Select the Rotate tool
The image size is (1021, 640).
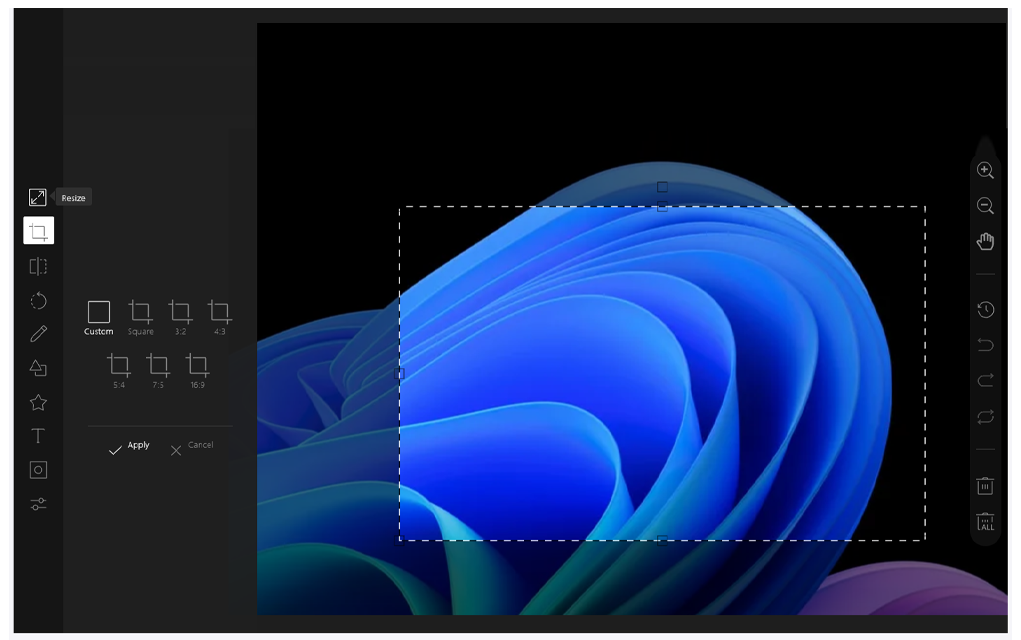coord(38,300)
